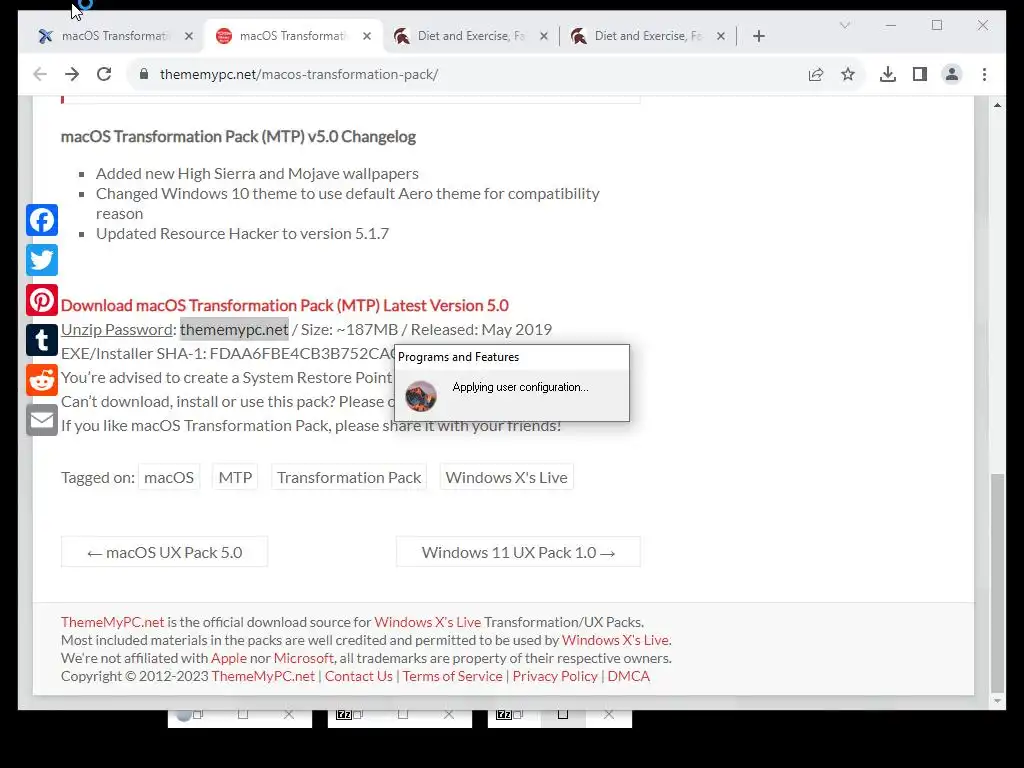Screen dimensions: 1024x768
Task: Click highlighted thememypc.net password text
Action: (234, 330)
